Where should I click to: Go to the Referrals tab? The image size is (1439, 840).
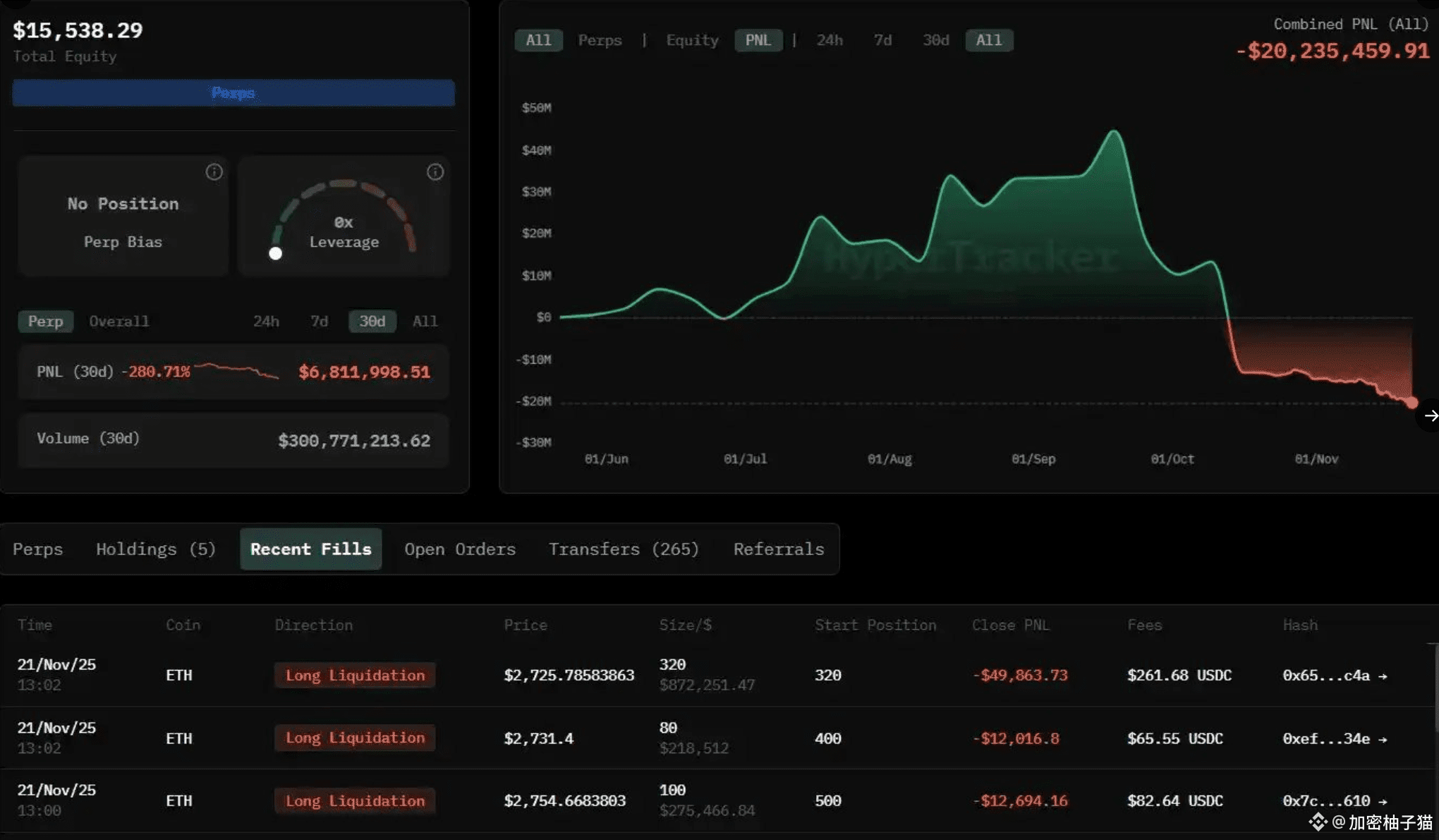pyautogui.click(x=778, y=549)
